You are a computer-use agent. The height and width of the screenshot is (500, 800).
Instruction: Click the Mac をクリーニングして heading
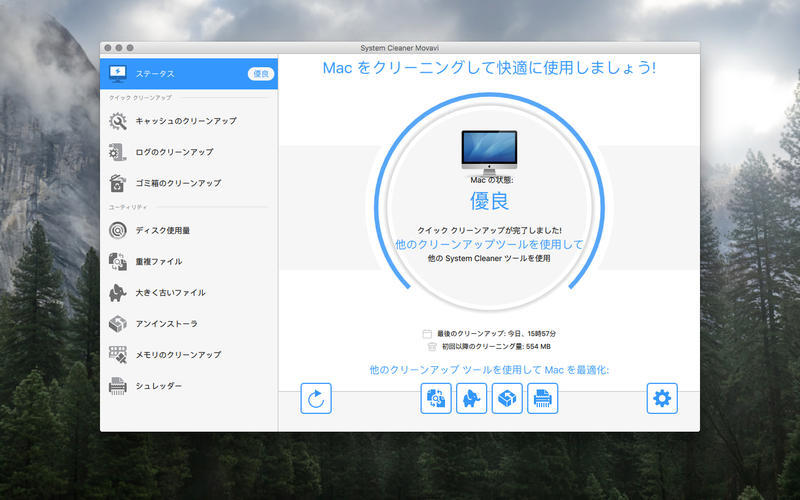[x=489, y=68]
